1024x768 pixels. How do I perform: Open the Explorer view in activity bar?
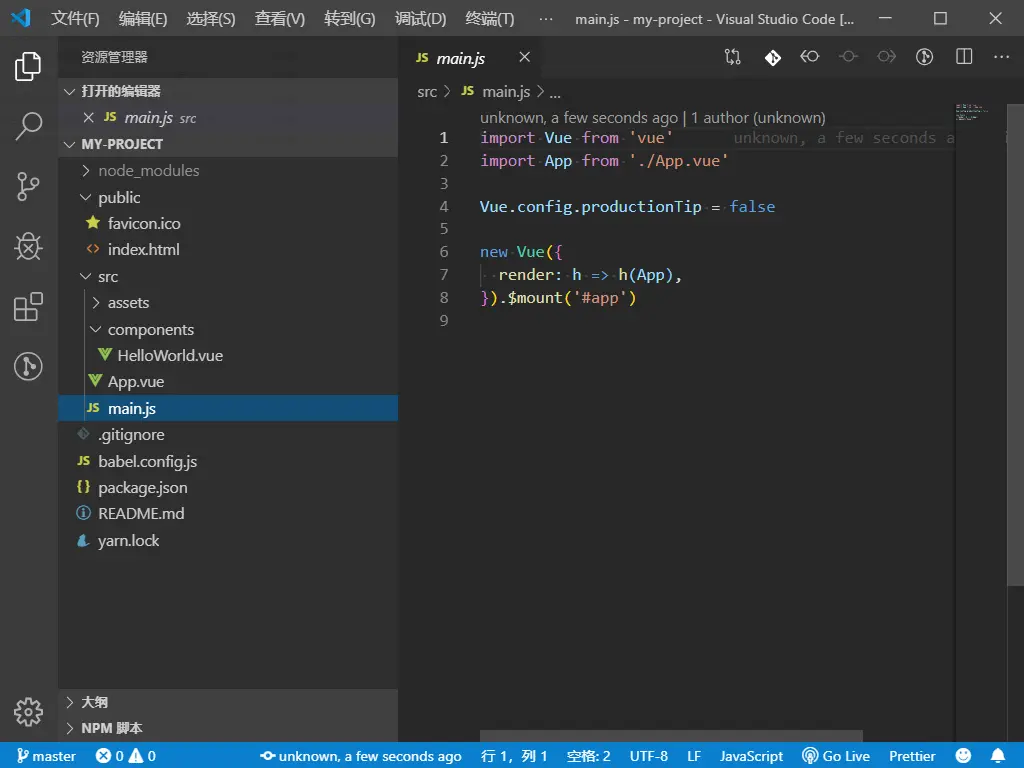(x=28, y=66)
